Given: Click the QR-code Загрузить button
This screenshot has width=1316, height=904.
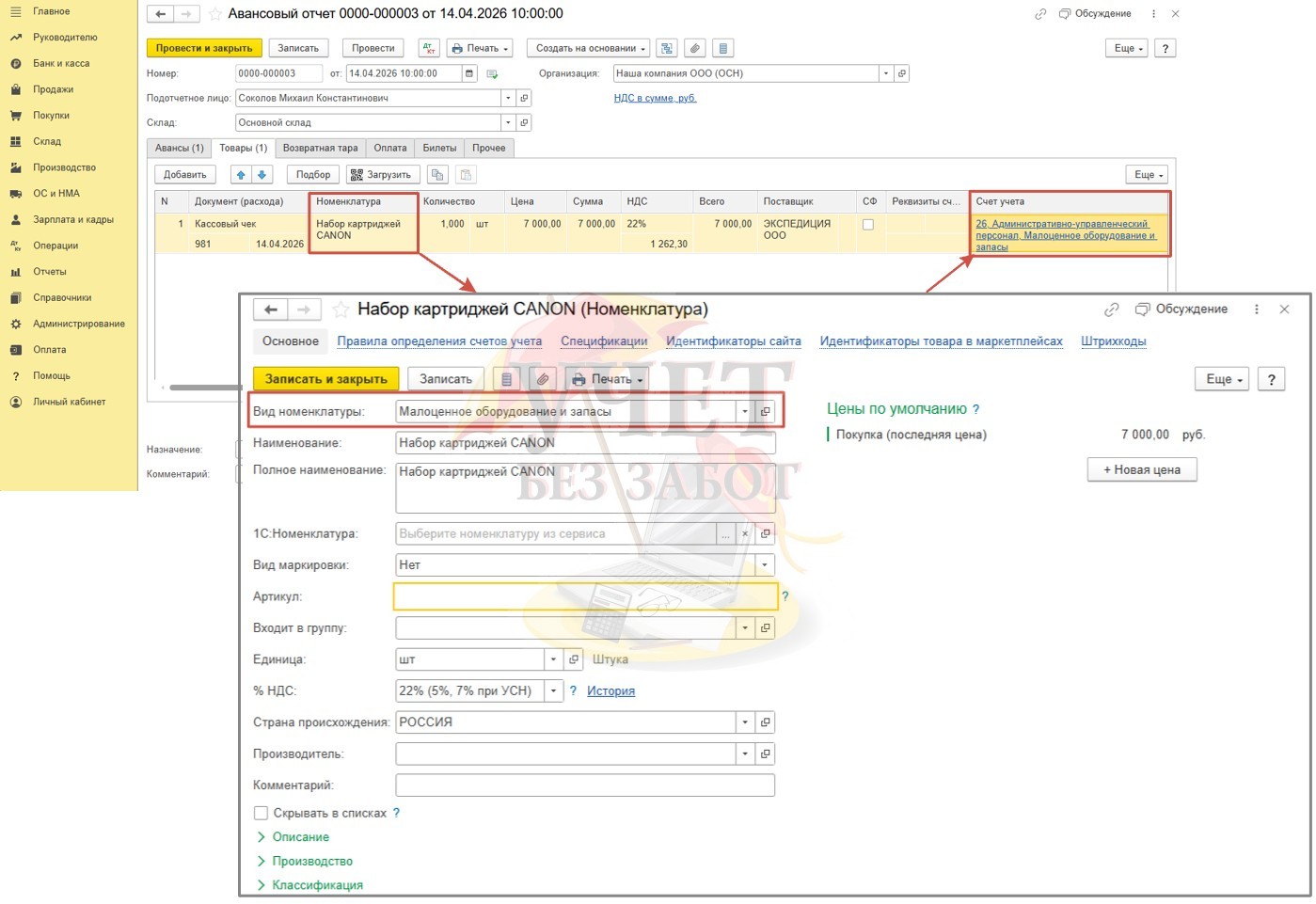Looking at the screenshot, I should [x=381, y=175].
